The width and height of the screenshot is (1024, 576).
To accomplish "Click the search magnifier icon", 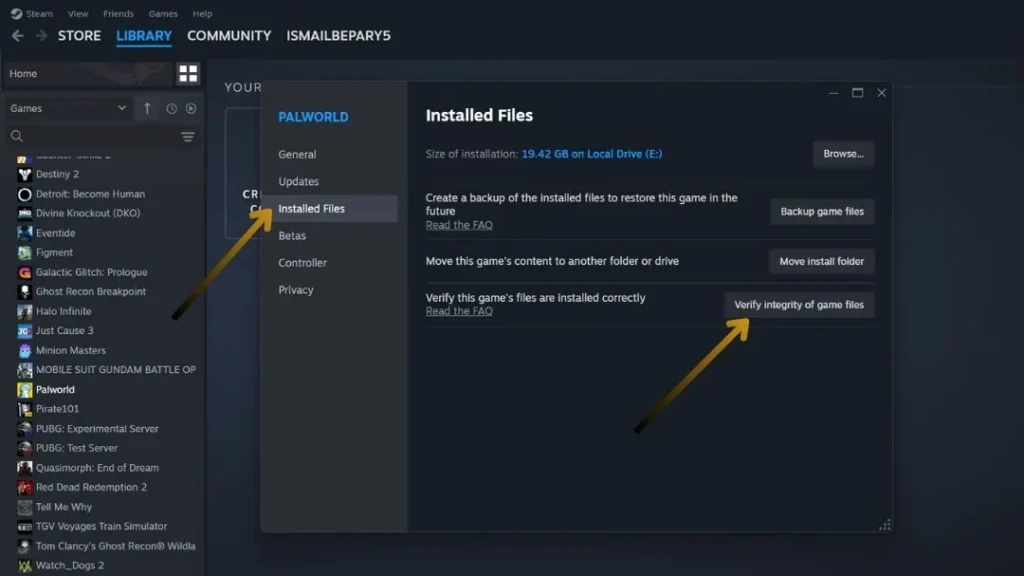I will point(17,136).
